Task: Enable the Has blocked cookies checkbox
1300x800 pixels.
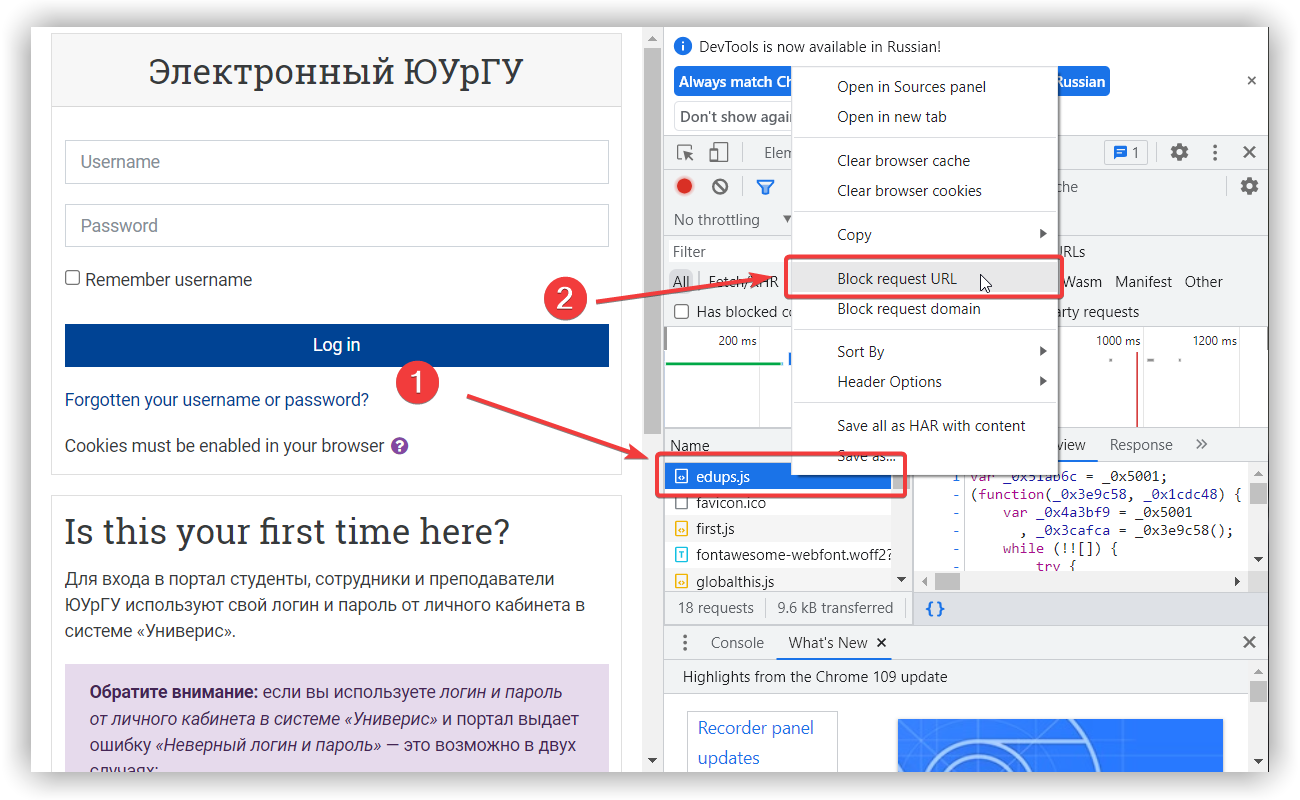Action: [681, 312]
